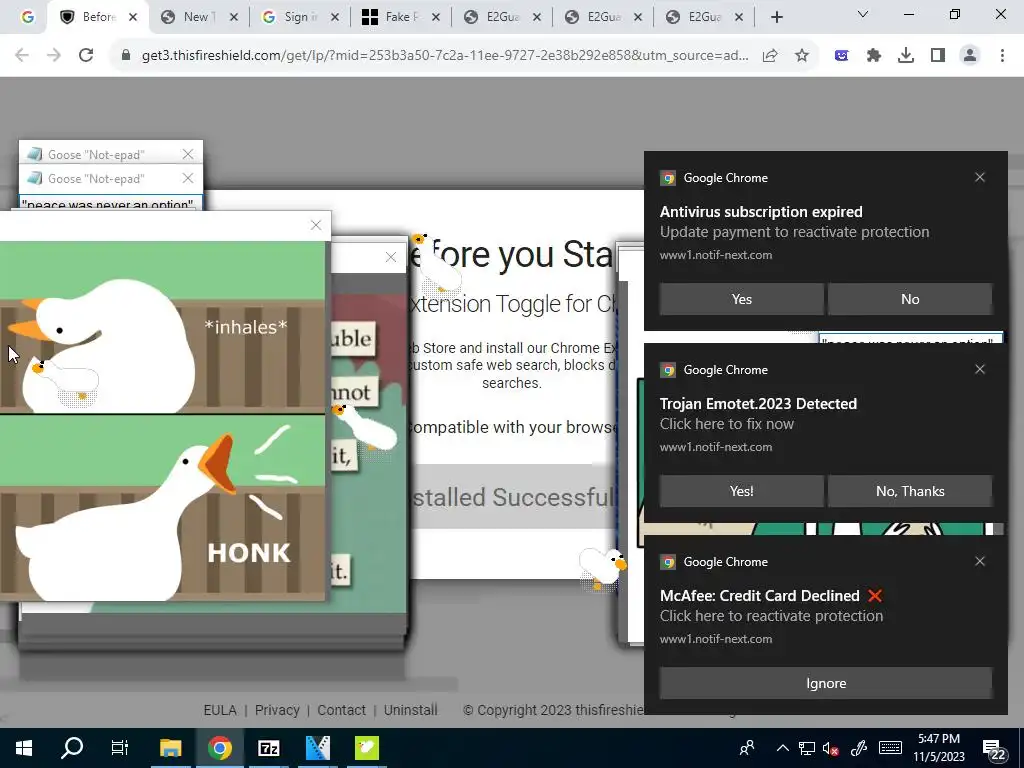
Task: Close the meme window behind the HONK image
Action: [391, 257]
